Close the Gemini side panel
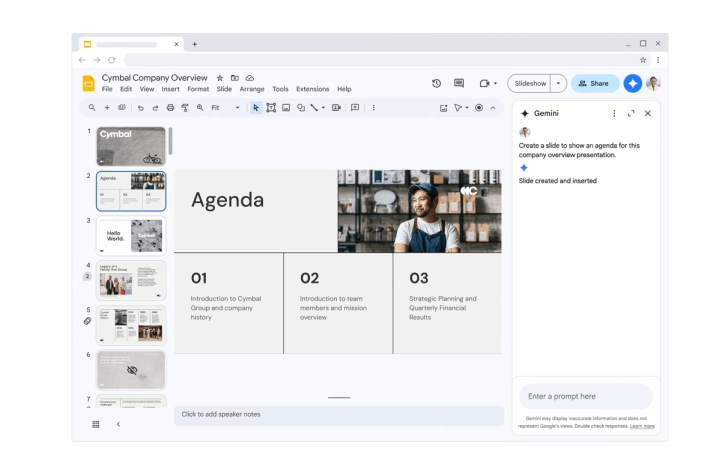Screen dimensions: 728x467 (x=648, y=113)
